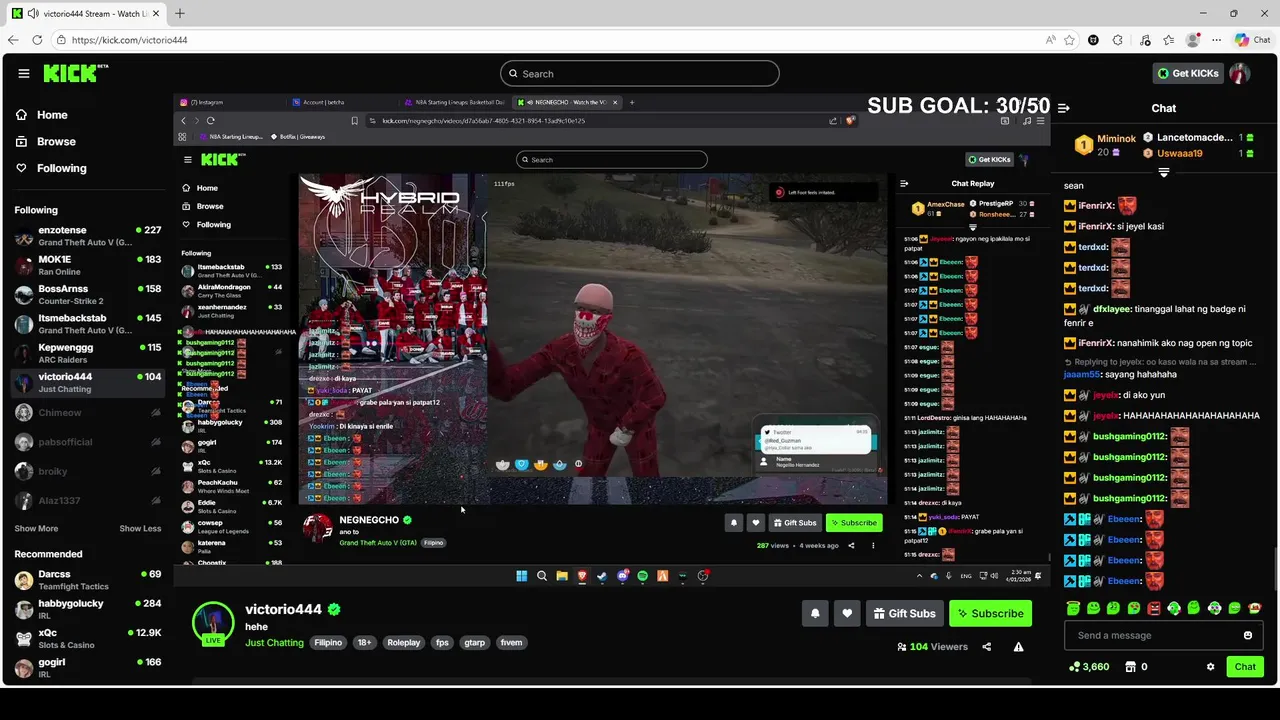
Task: Click Gift Subs for victorio444
Action: (x=904, y=613)
